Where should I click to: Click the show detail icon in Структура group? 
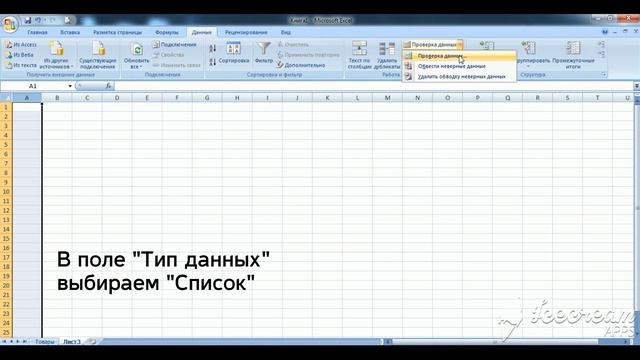tap(601, 44)
